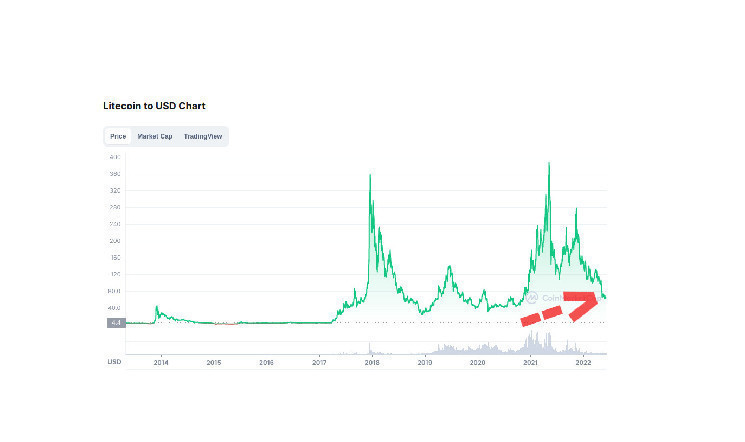Select 2020 on the timeline axis
This screenshot has width=745, height=442.
[477, 362]
